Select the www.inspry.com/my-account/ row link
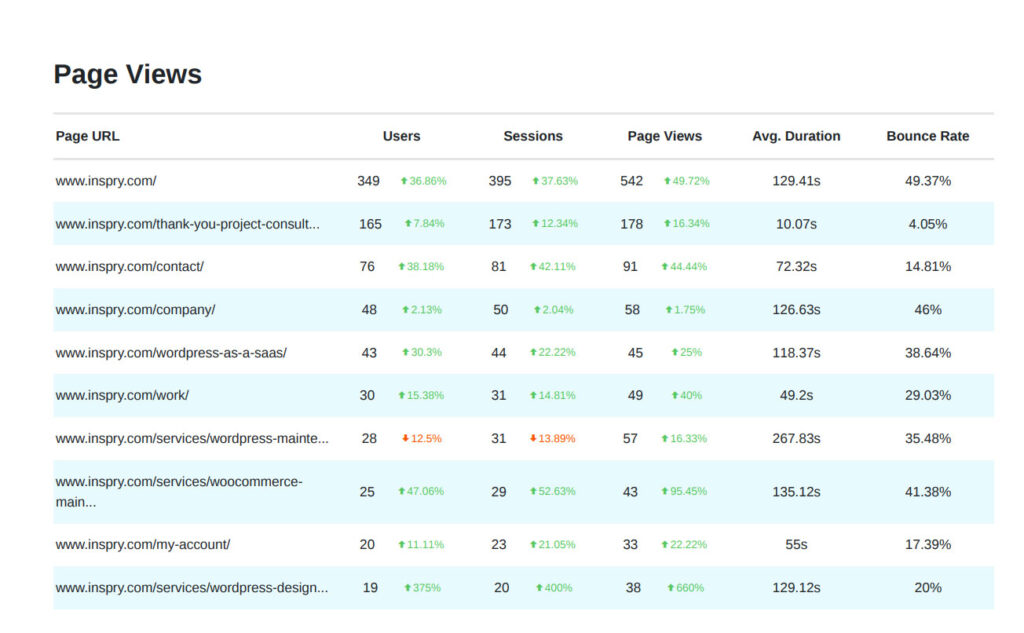This screenshot has height=633, width=1024. [x=143, y=545]
